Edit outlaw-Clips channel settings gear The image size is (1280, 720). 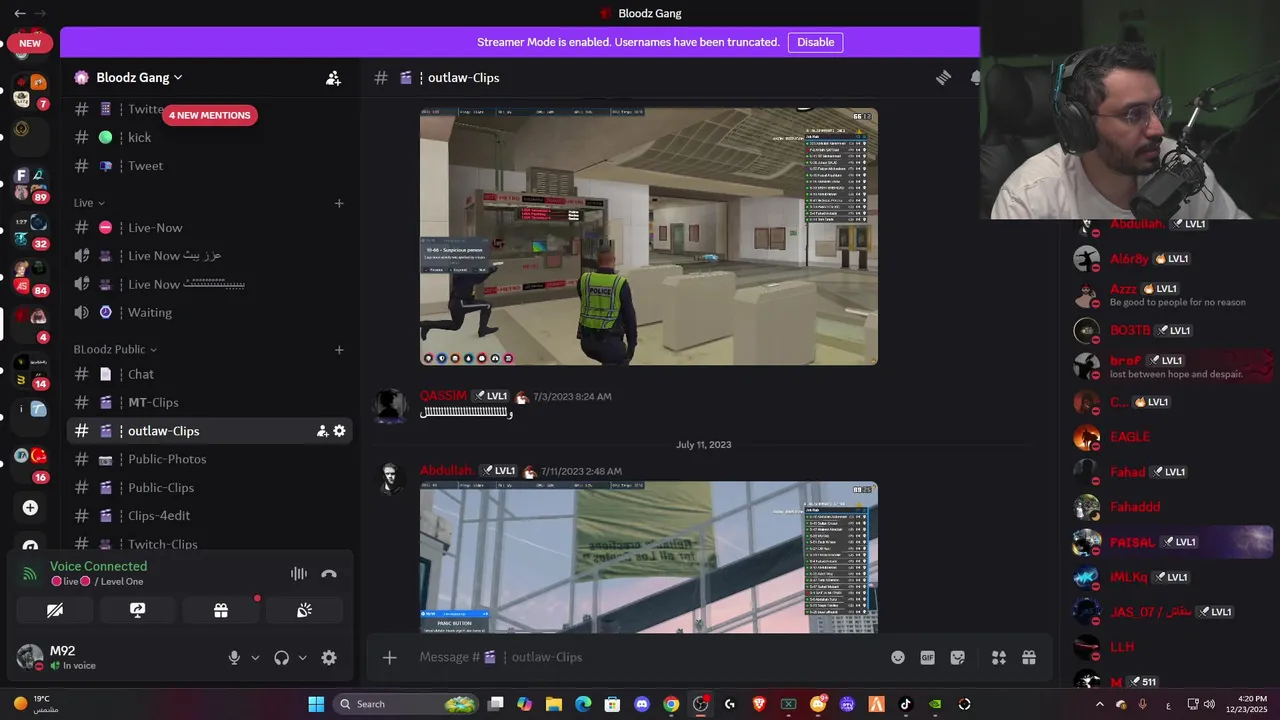(339, 431)
